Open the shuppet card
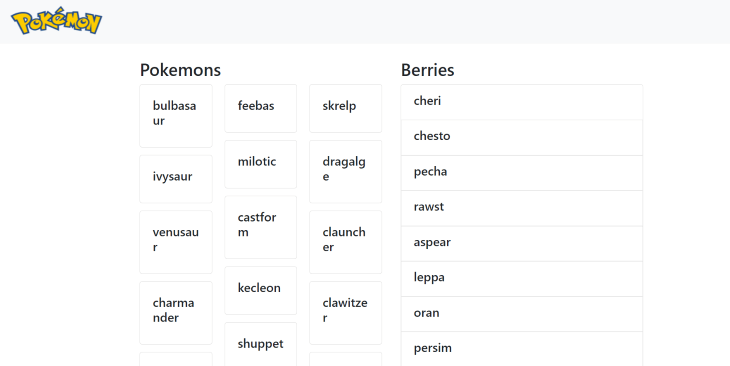The image size is (730, 366). (x=261, y=344)
